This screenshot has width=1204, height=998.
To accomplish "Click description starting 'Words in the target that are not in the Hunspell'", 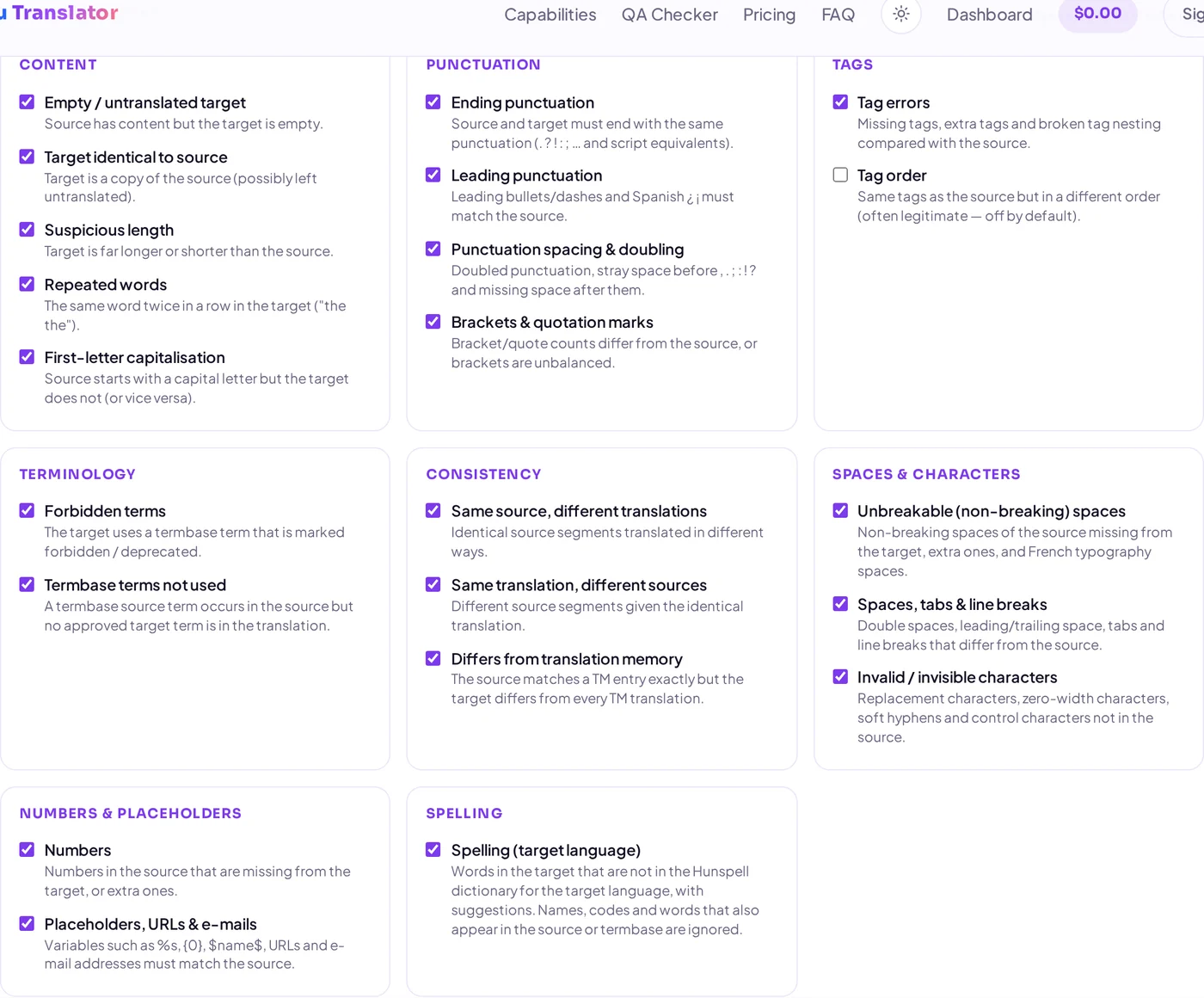I will point(605,900).
